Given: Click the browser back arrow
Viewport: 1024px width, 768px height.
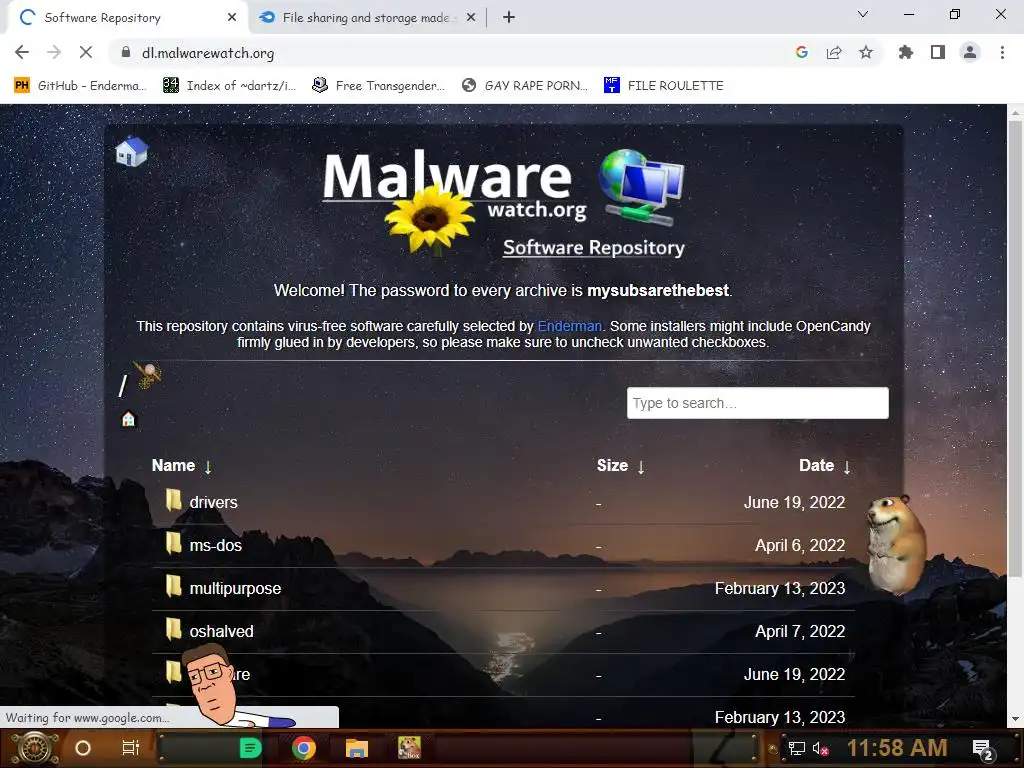Looking at the screenshot, I should 22,52.
